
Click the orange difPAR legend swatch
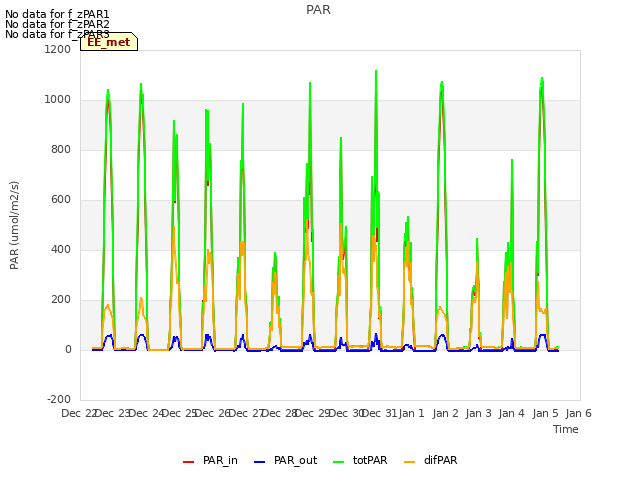[409, 462]
